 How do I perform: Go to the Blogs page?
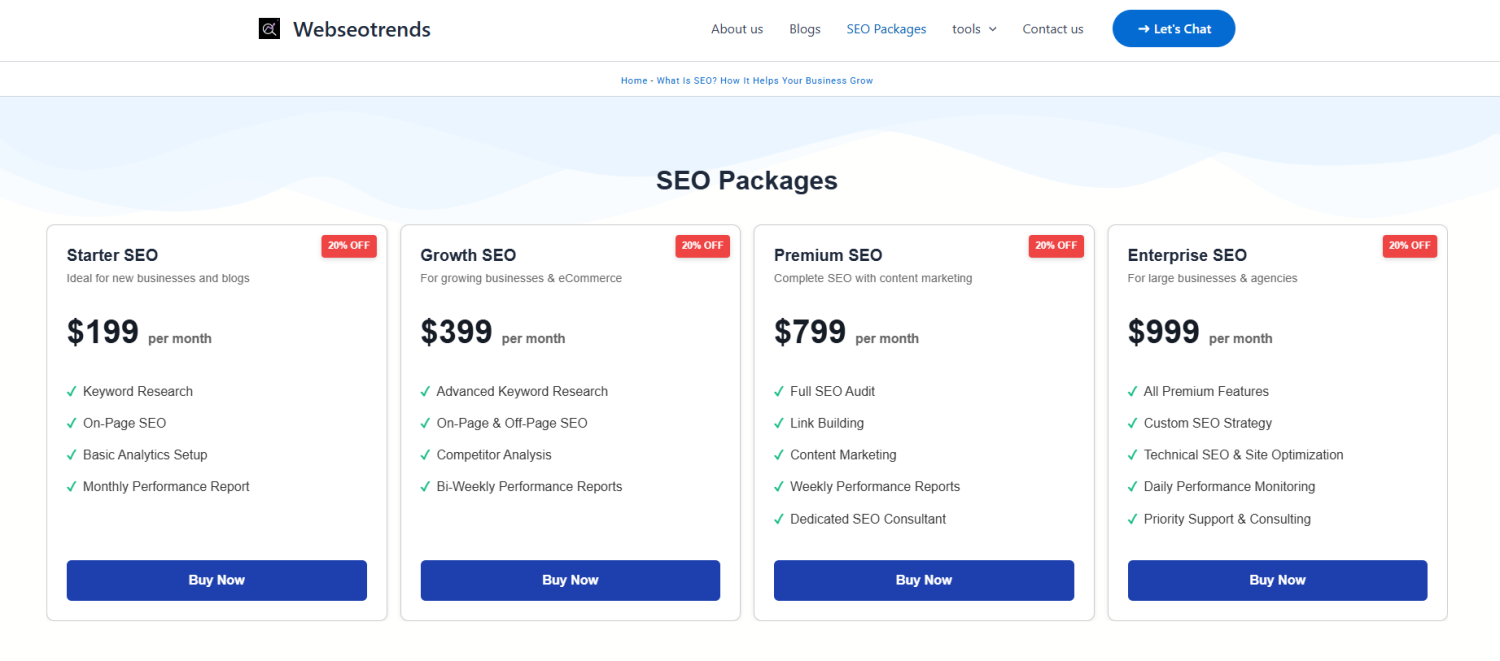click(805, 29)
